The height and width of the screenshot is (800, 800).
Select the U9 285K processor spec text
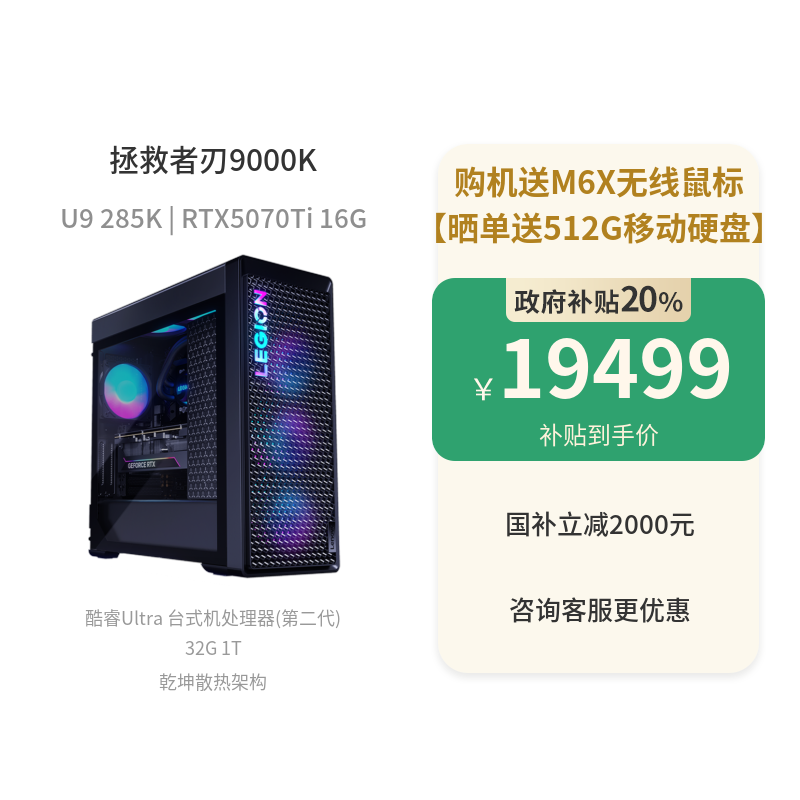tap(111, 219)
